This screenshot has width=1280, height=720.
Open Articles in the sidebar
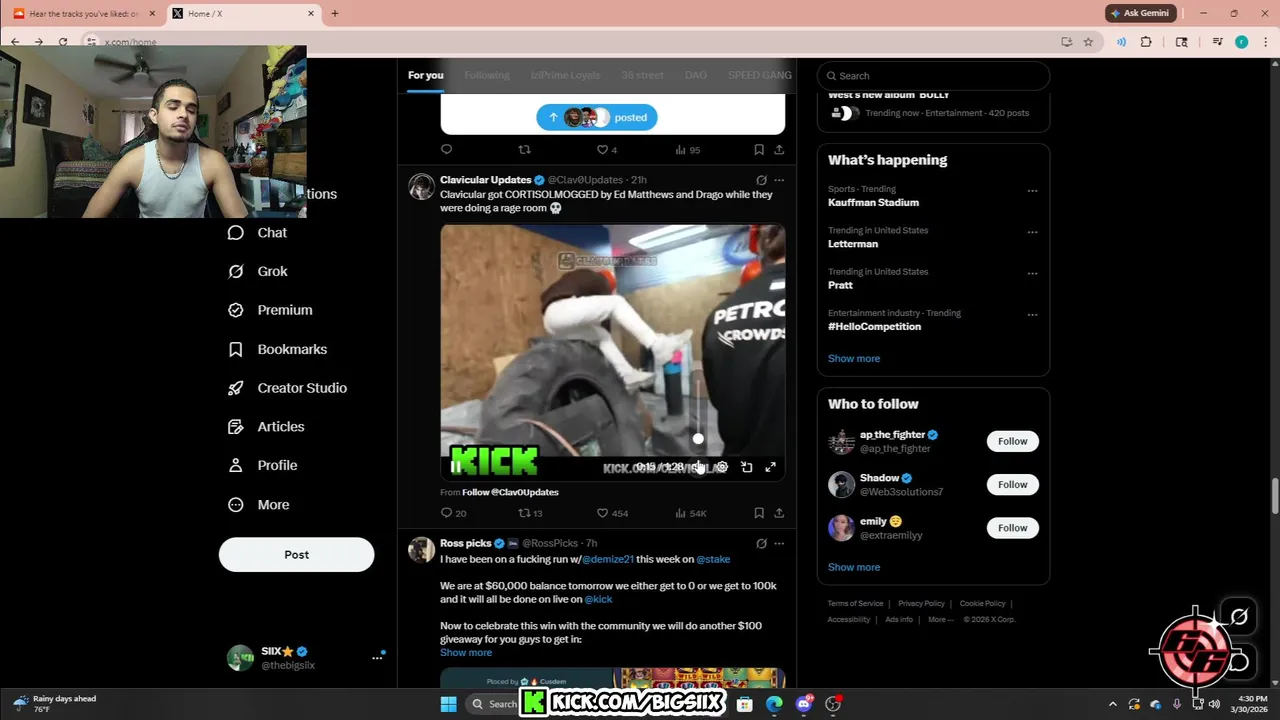[266, 427]
